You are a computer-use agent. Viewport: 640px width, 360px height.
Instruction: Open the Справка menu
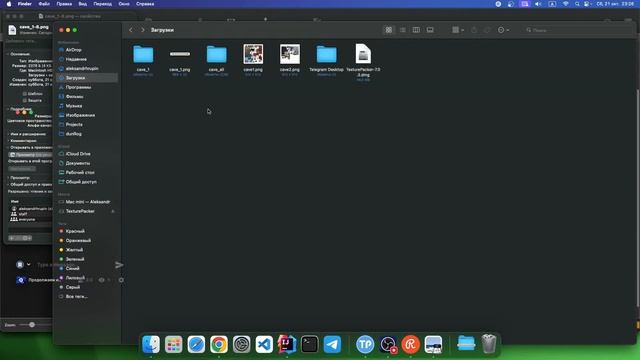[x=145, y=4]
